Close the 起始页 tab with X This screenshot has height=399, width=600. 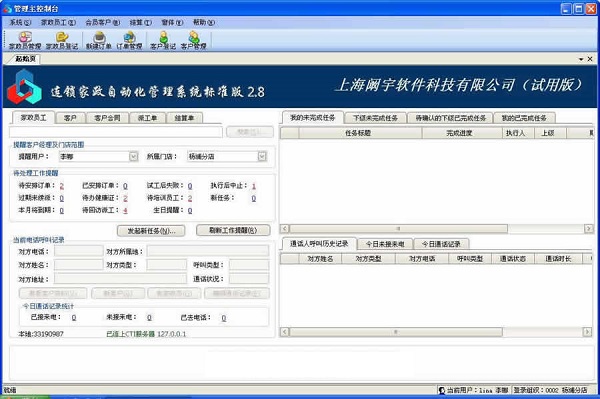pyautogui.click(x=590, y=59)
